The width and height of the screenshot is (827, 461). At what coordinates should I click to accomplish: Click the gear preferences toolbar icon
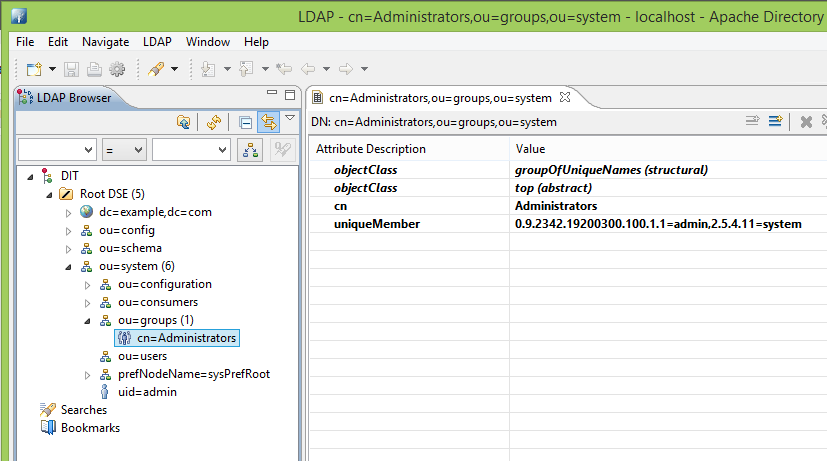pyautogui.click(x=117, y=69)
